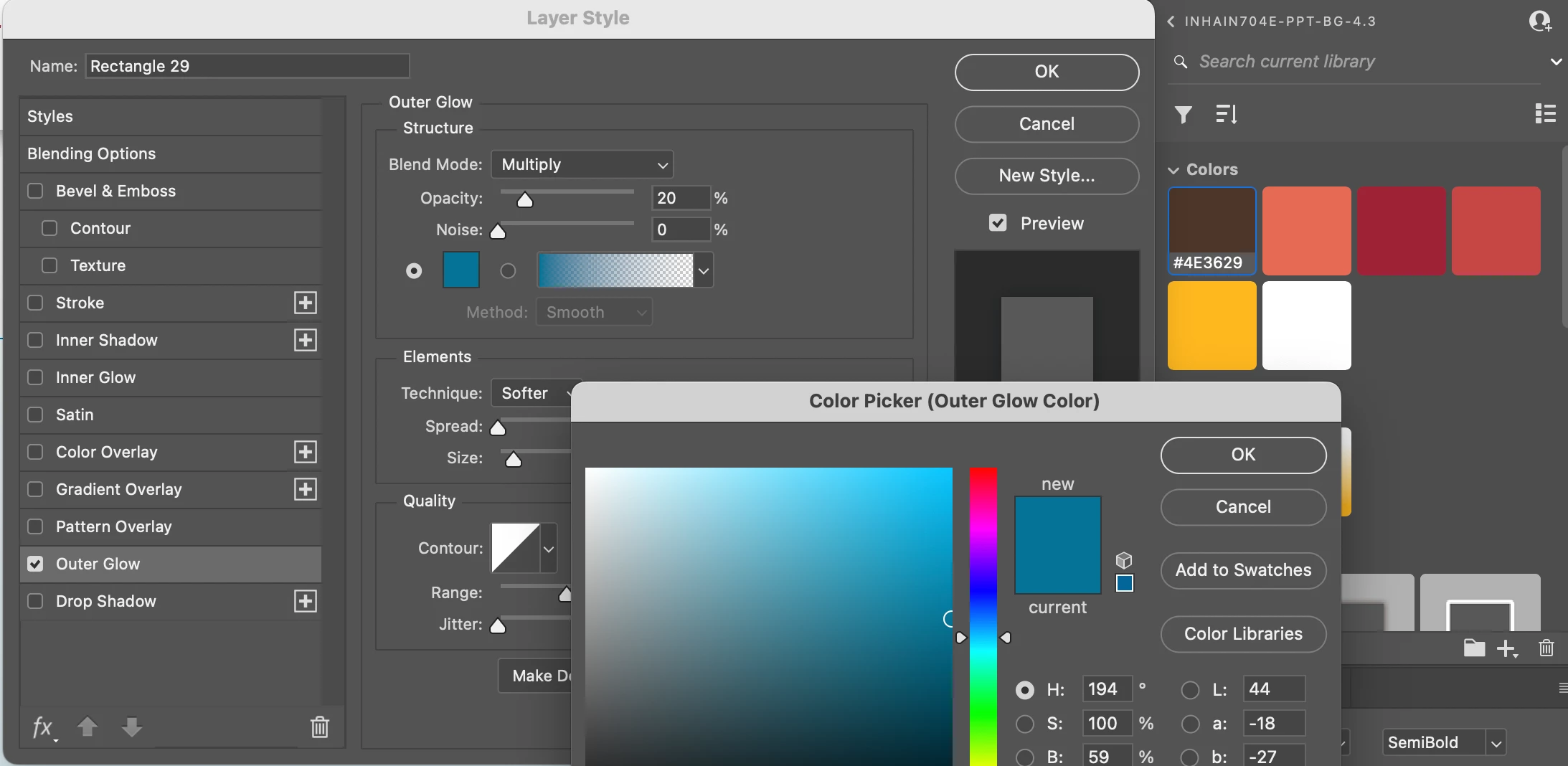Create new library group folder icon
This screenshot has height=766, width=1568.
point(1474,648)
